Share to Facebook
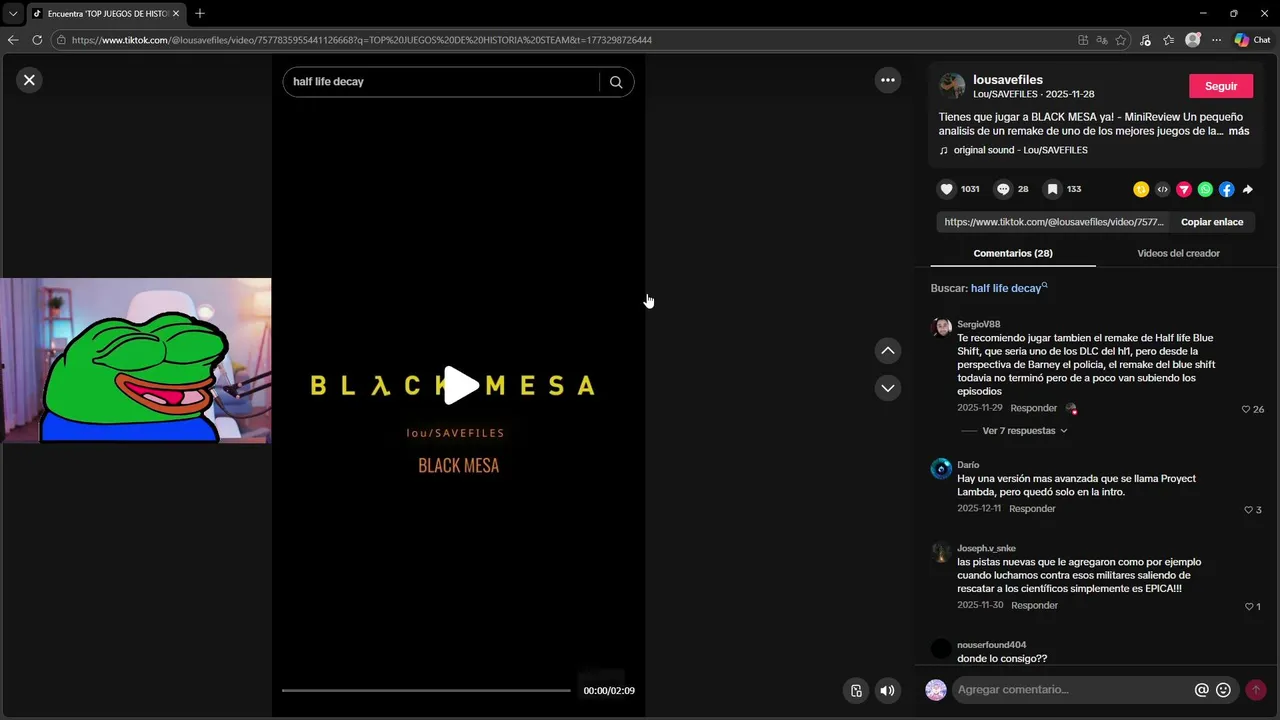 tap(1226, 189)
